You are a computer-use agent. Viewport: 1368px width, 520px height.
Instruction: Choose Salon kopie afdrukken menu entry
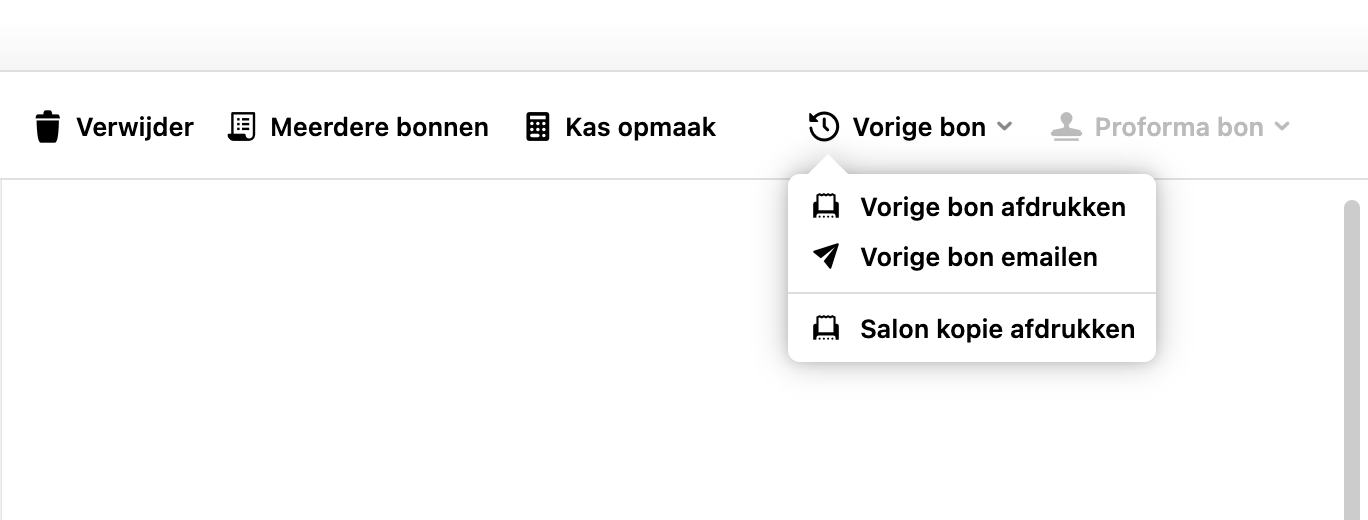pyautogui.click(x=997, y=329)
